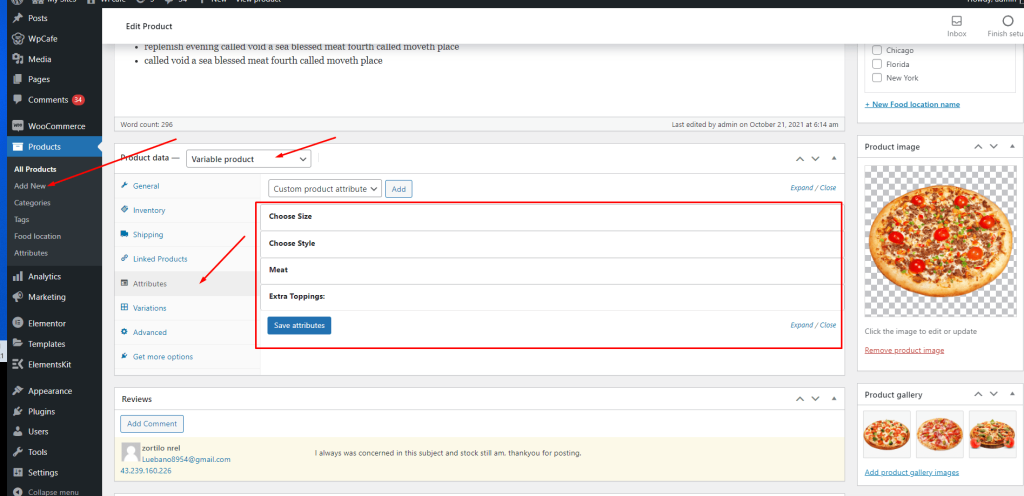Toggle Product gallery panel collapse triangle
The image size is (1024, 496).
(x=1012, y=395)
